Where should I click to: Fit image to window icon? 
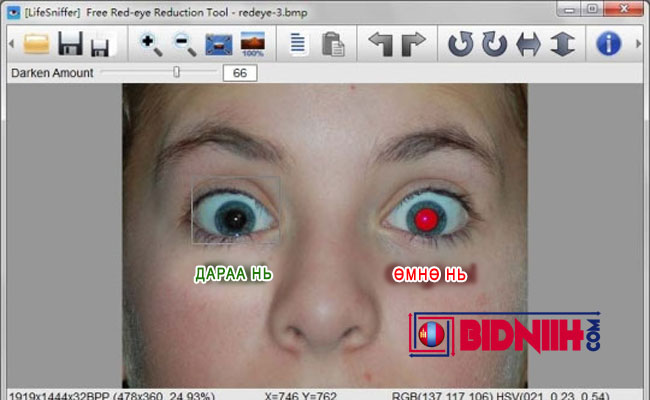tap(218, 44)
